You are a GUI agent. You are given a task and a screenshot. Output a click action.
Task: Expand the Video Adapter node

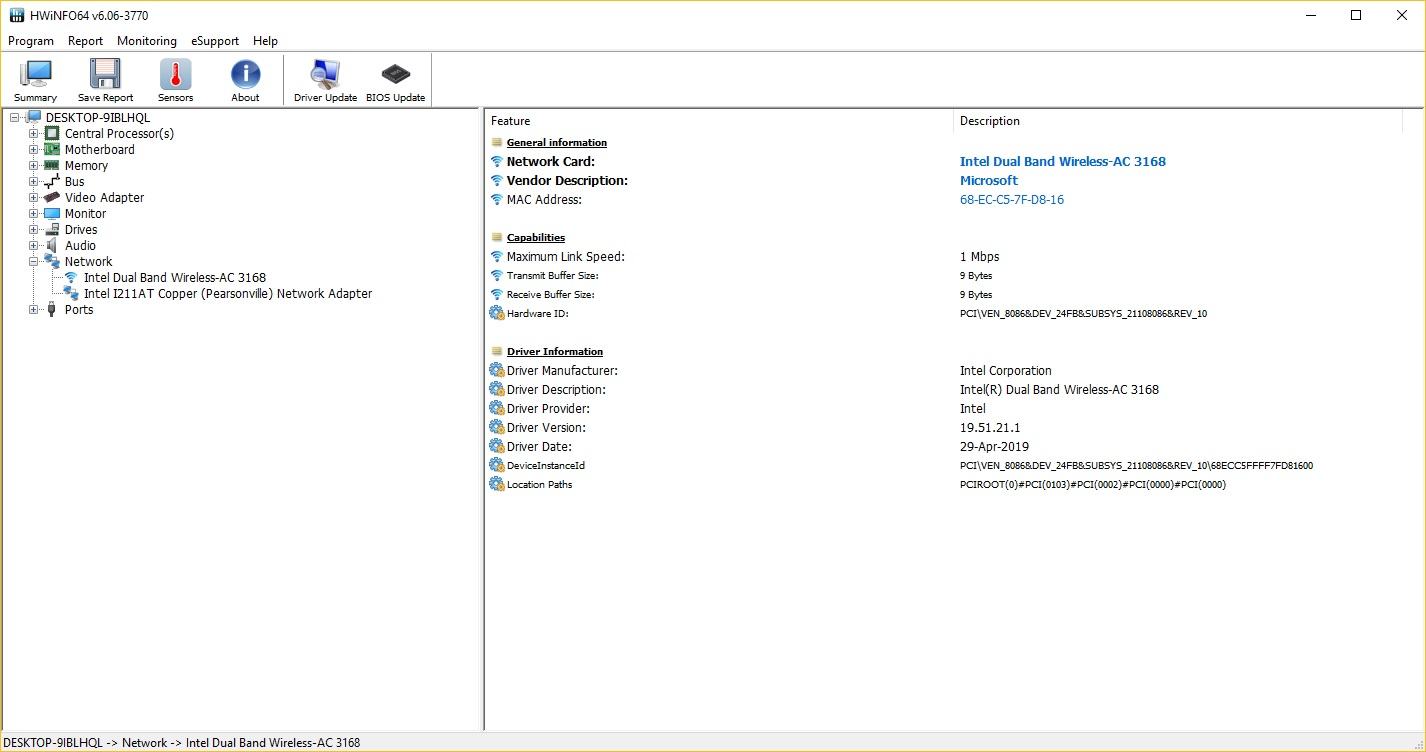tap(34, 197)
